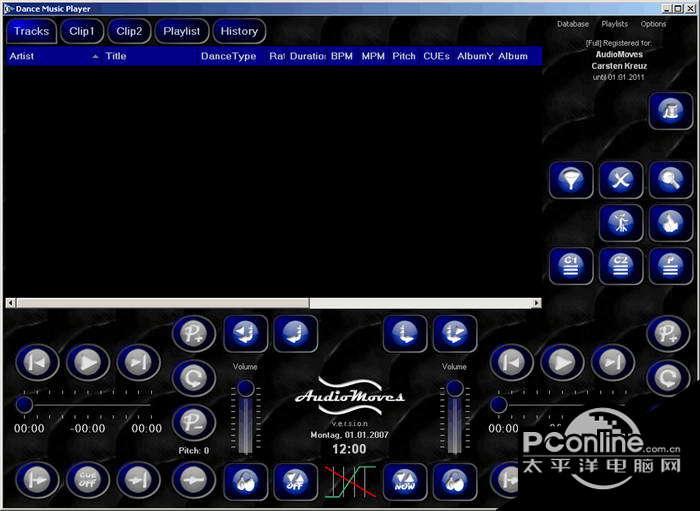The height and width of the screenshot is (511, 700).
Task: Toggle right deck headphone pre-listen
Action: pyautogui.click(x=454, y=482)
